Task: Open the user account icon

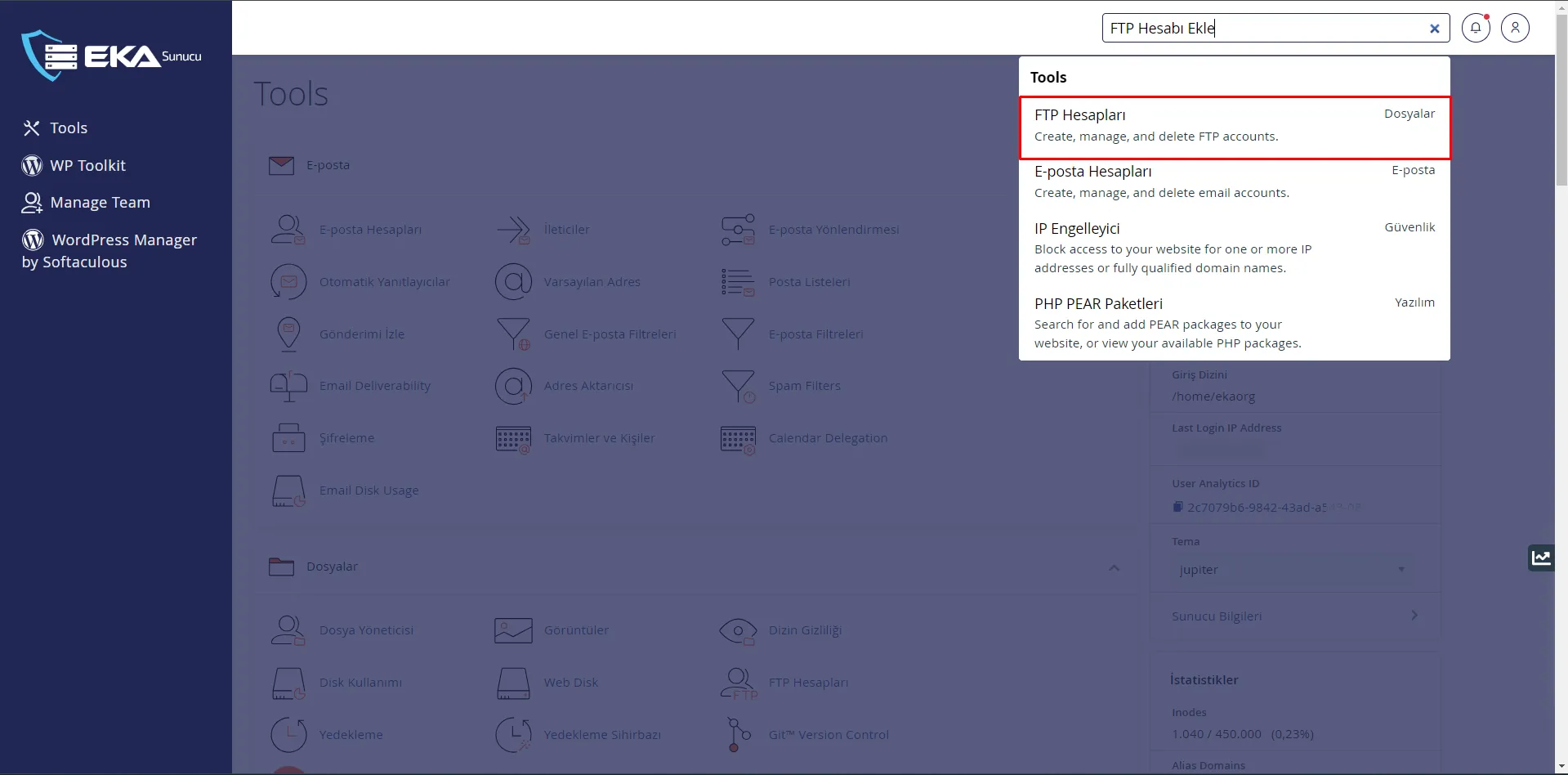Action: click(1515, 28)
